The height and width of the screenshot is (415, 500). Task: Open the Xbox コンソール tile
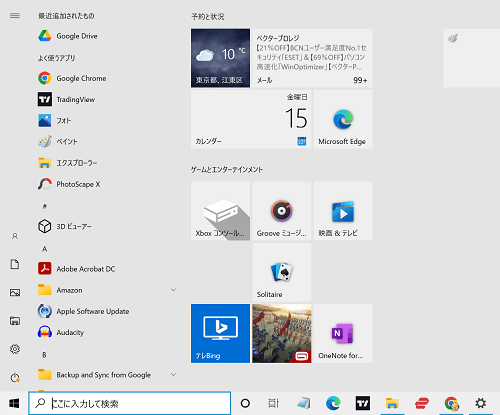click(220, 211)
